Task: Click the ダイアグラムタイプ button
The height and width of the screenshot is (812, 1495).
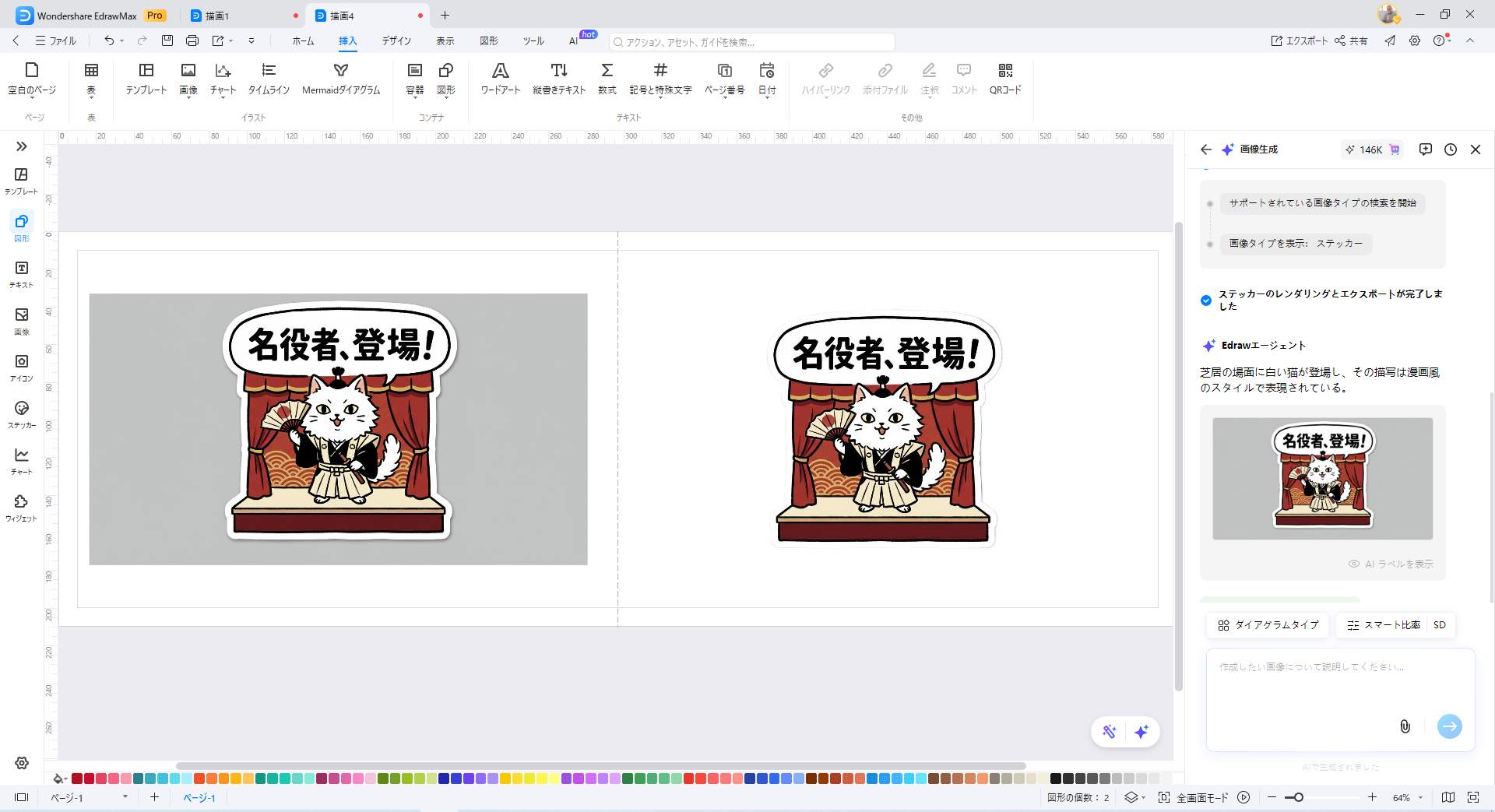Action: click(x=1268, y=625)
